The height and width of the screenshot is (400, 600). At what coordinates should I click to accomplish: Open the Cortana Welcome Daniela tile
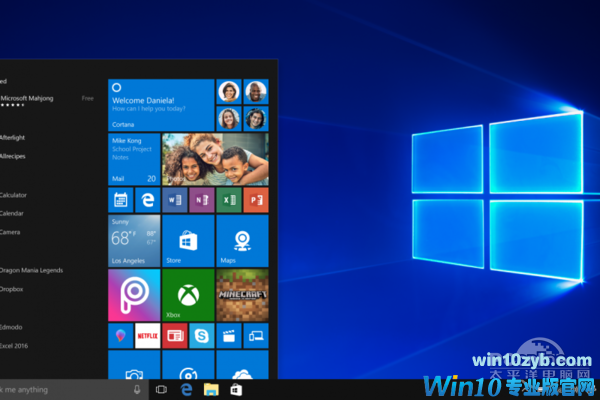161,105
